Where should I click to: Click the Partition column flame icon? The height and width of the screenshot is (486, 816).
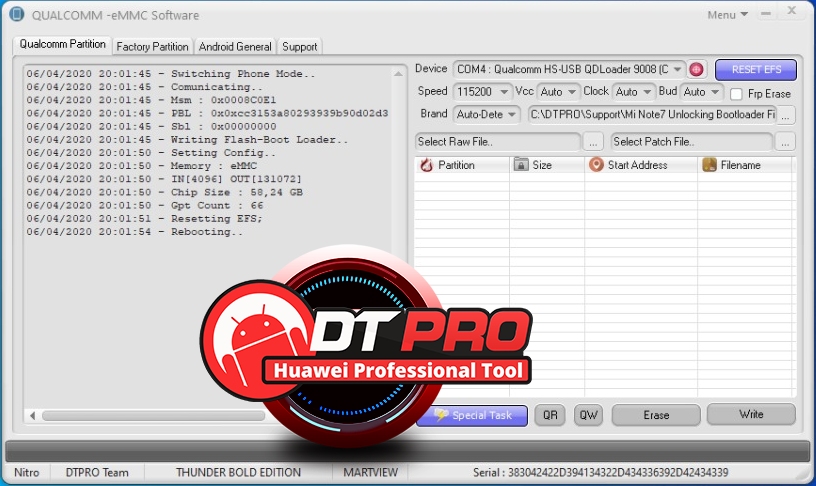[x=427, y=165]
